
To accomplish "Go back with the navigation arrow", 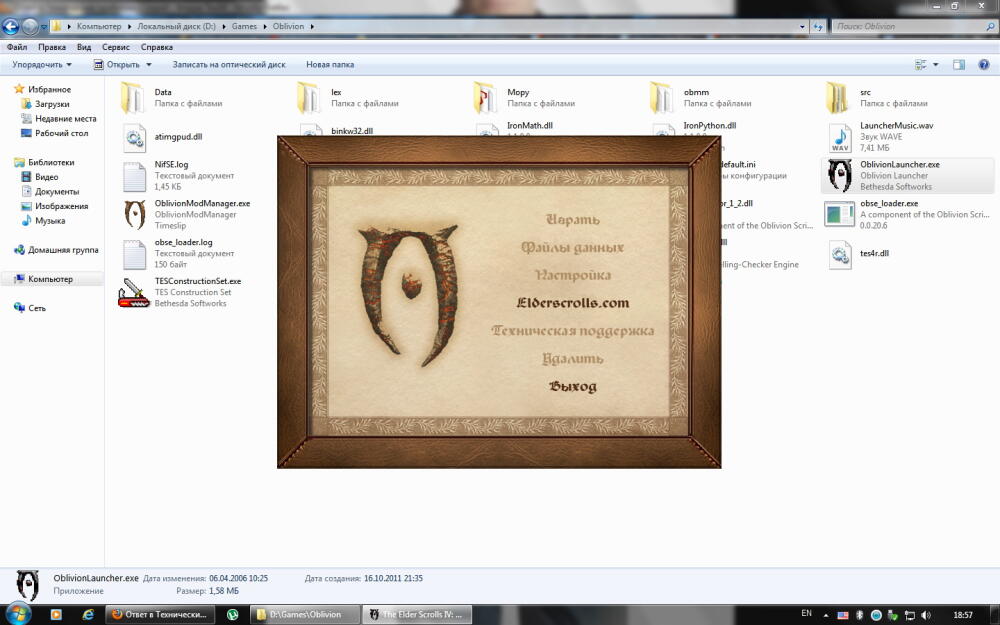I will tap(11, 27).
